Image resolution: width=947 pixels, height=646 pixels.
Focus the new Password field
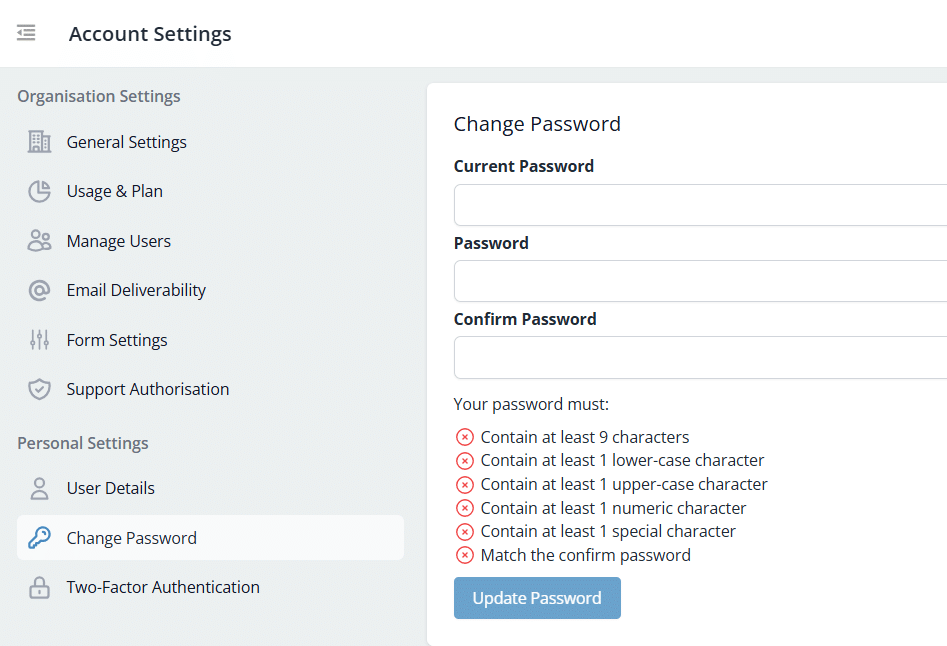[701, 281]
